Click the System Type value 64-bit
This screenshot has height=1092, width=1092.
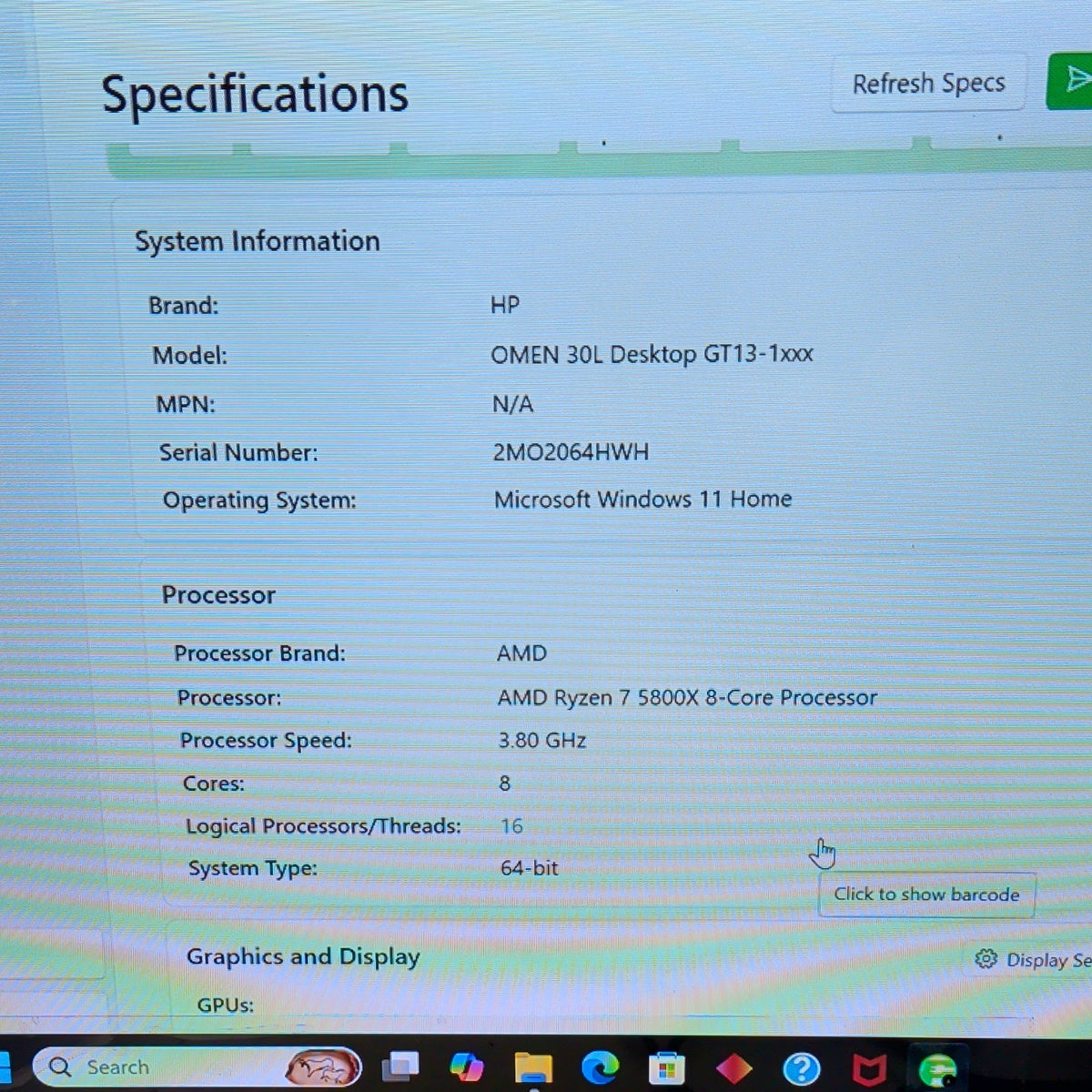pos(530,868)
